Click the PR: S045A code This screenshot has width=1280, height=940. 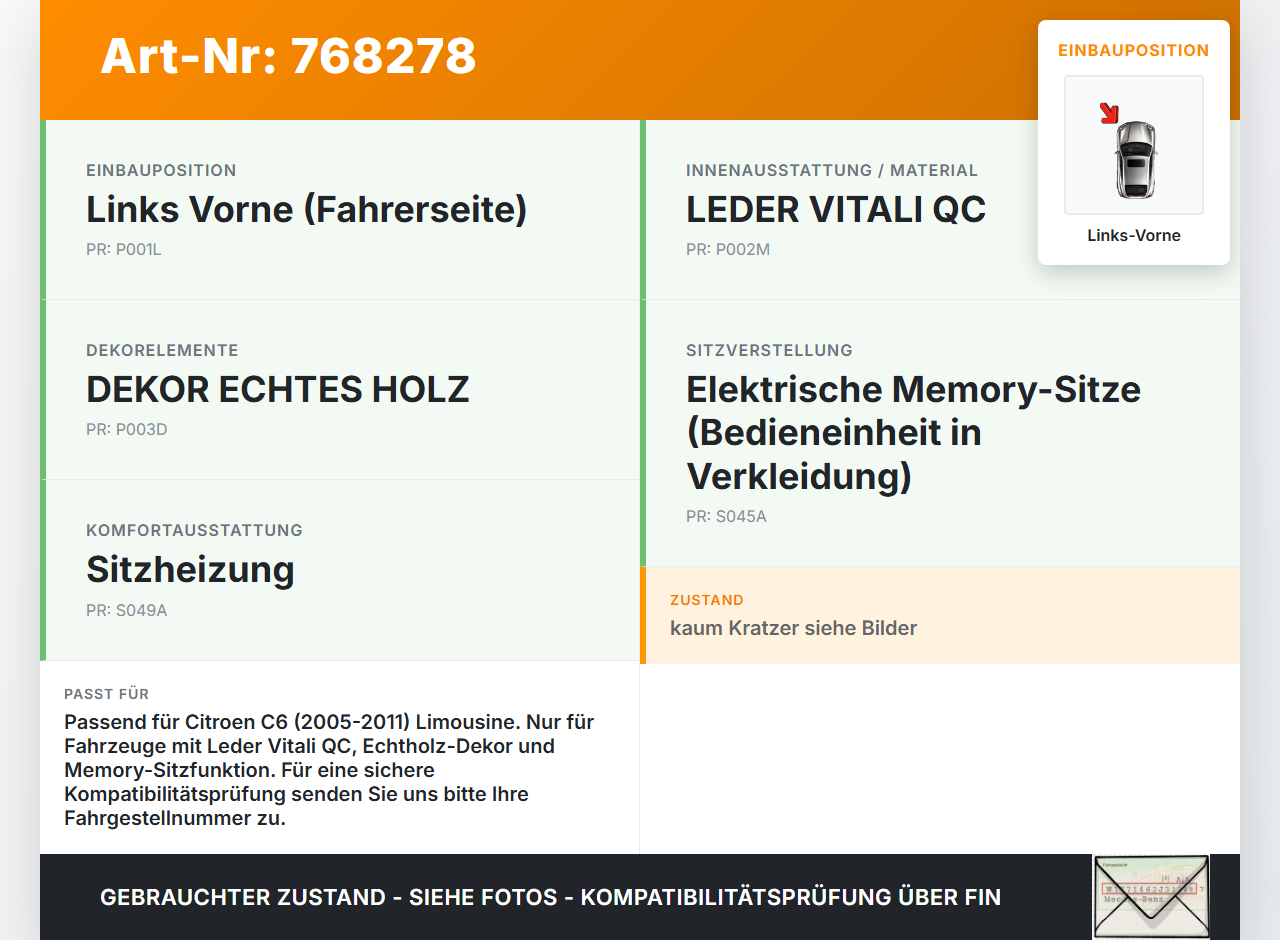[x=726, y=517]
